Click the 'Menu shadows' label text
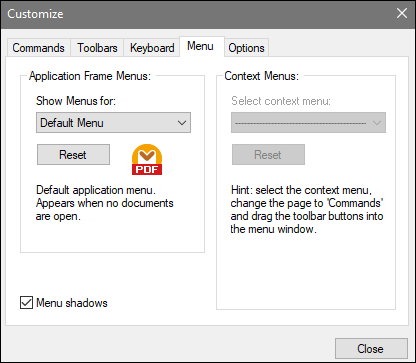416x363 pixels. [72, 303]
